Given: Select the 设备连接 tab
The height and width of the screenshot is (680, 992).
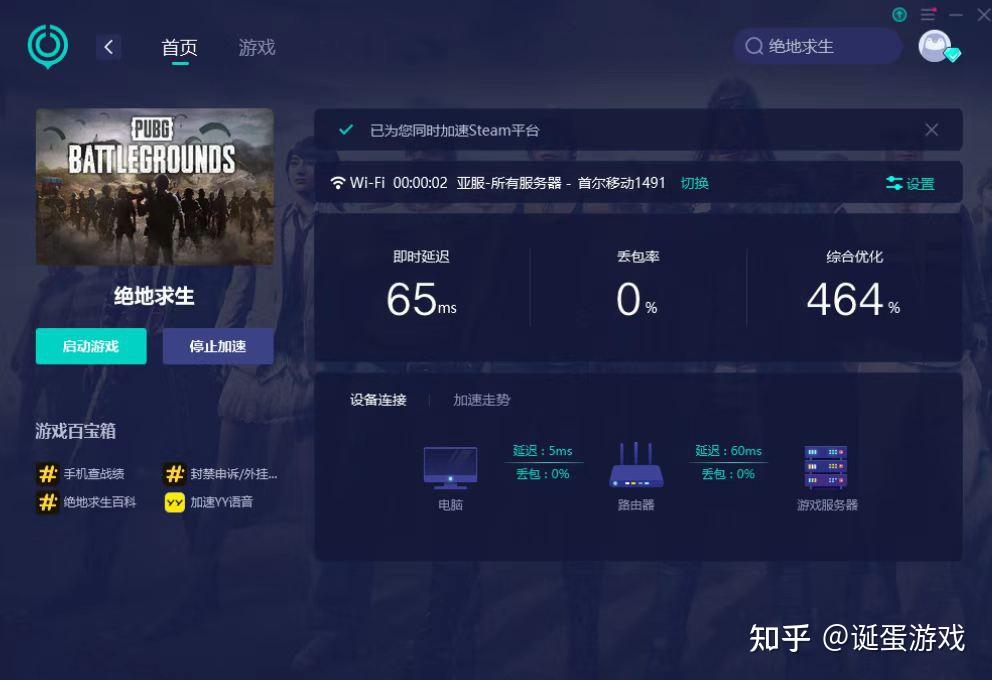Looking at the screenshot, I should 378,400.
